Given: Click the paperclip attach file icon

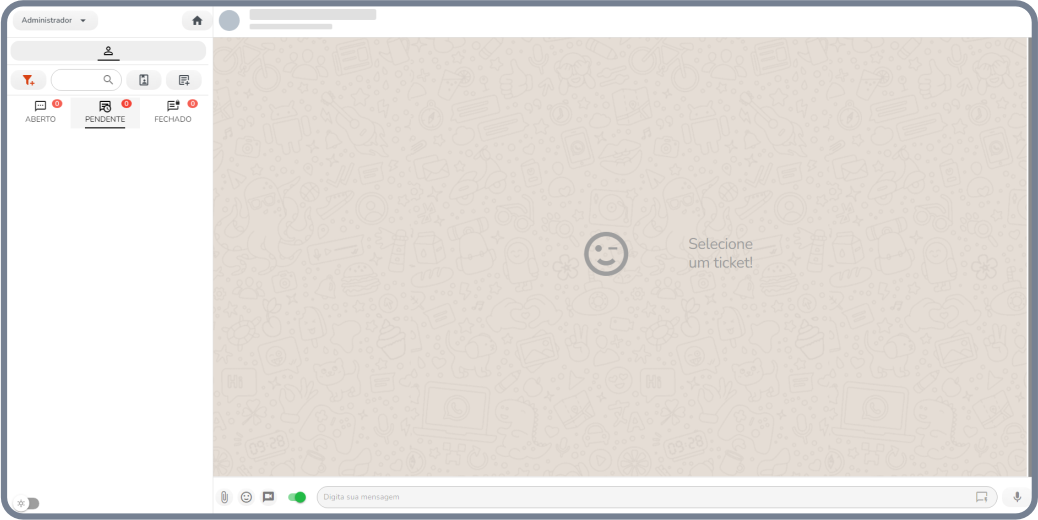Looking at the screenshot, I should tap(225, 497).
